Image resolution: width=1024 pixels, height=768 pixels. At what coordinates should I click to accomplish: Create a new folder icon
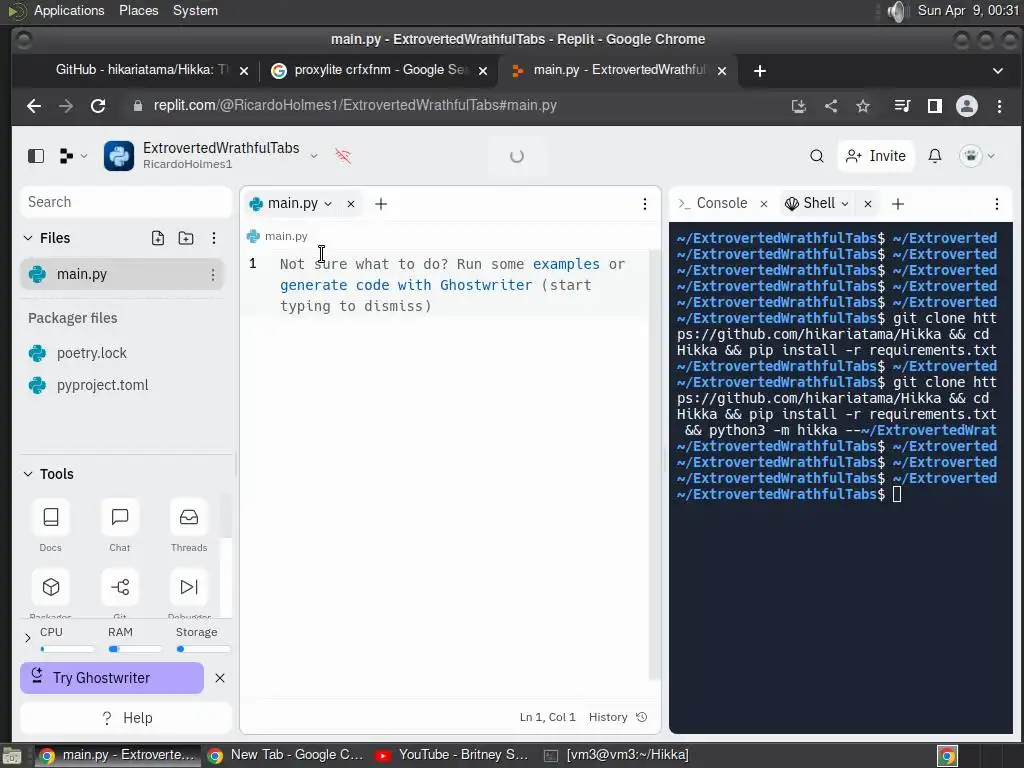(x=186, y=238)
